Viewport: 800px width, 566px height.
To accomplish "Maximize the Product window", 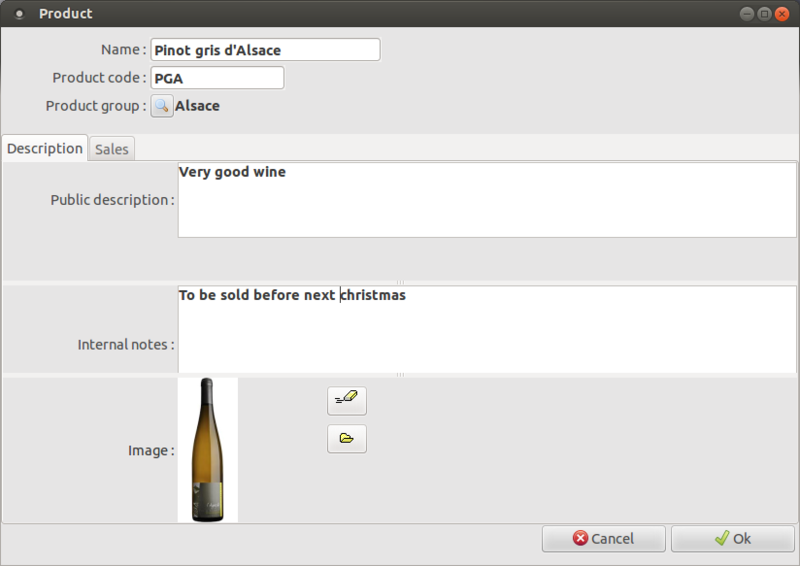I will 764,14.
